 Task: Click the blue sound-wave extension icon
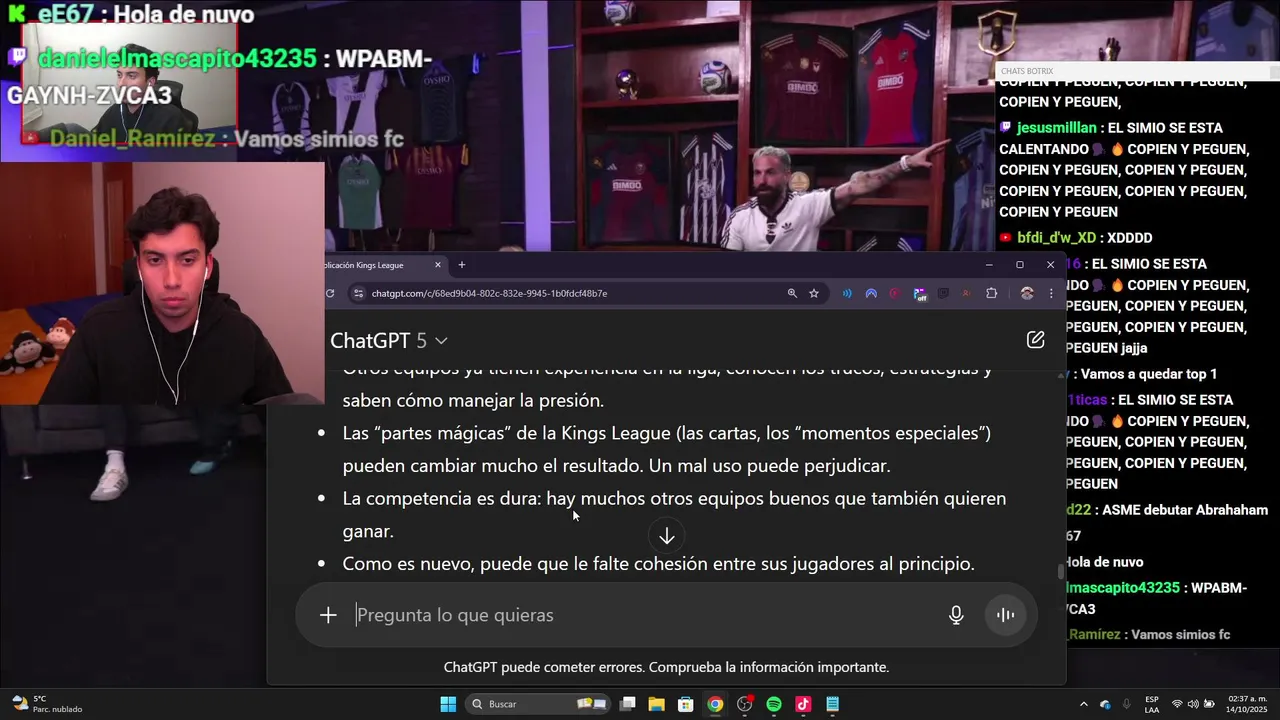[x=847, y=293]
